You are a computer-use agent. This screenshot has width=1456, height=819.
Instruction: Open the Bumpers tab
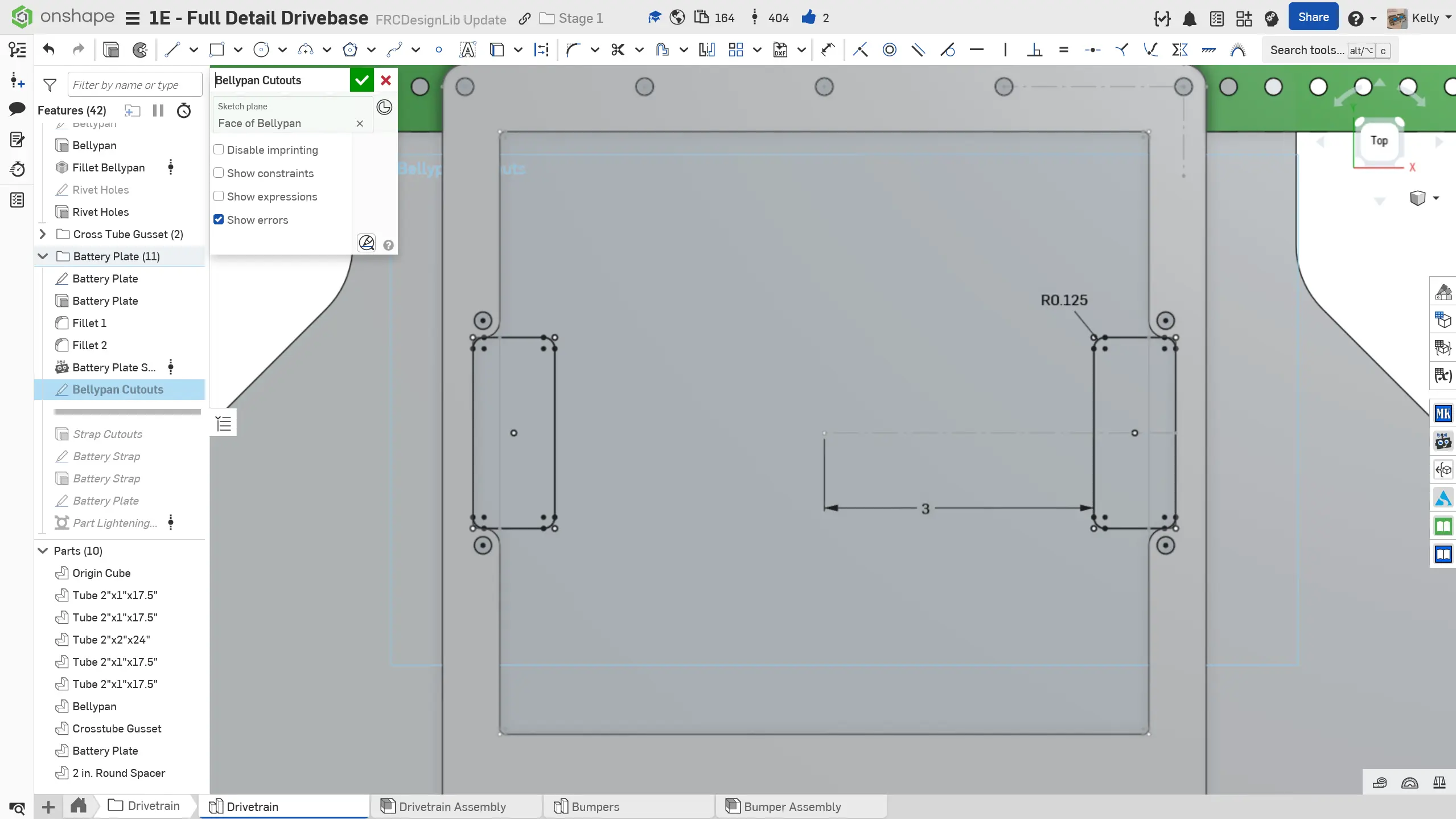coord(595,806)
